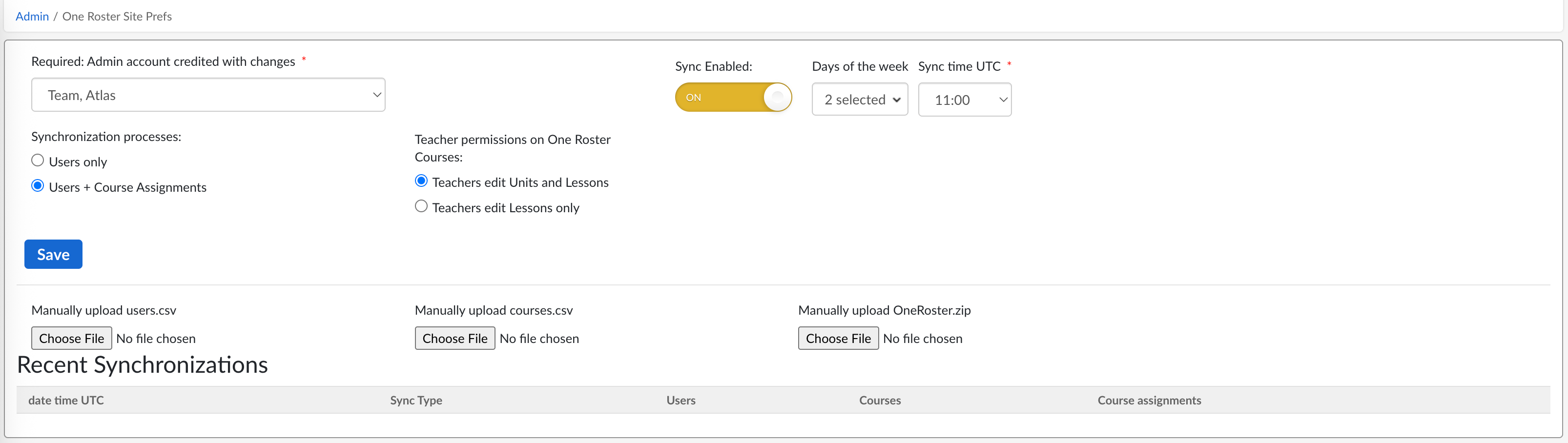Choose Teachers edit Lessons only option
Viewport: 1568px width, 443px height.
click(x=421, y=207)
